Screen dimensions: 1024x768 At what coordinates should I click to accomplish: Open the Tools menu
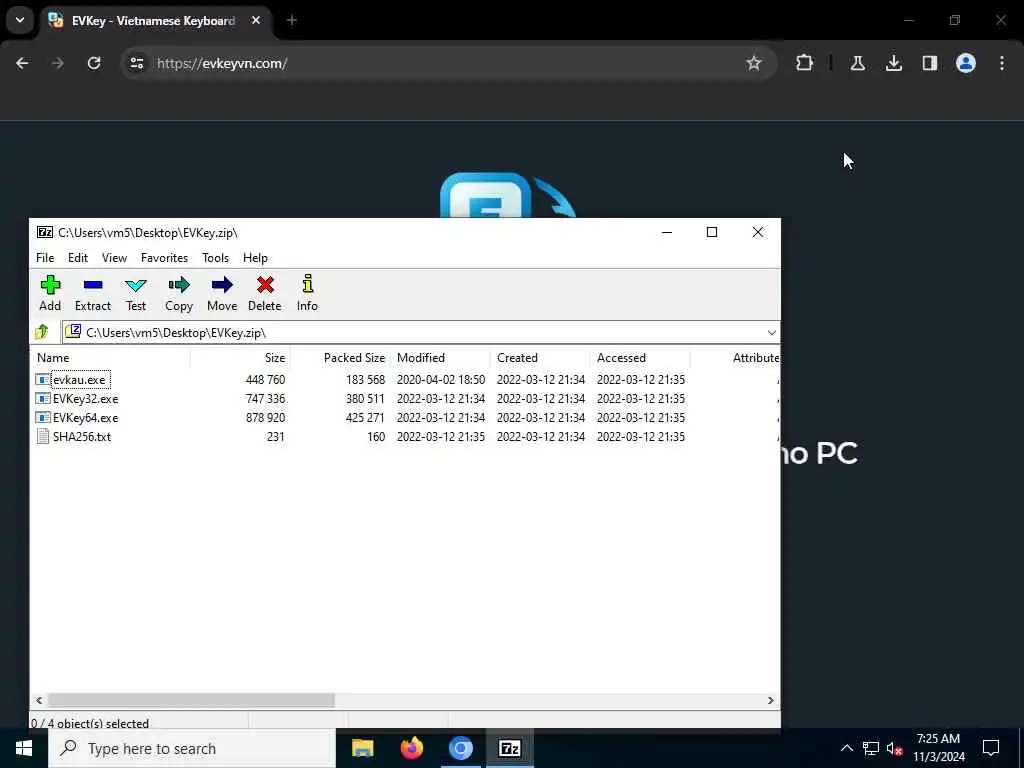(216, 258)
